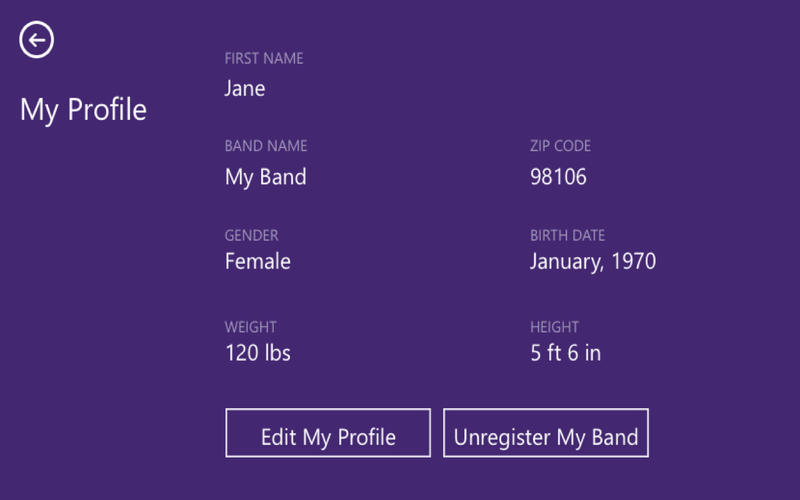The height and width of the screenshot is (500, 800).
Task: Click the GENDER field label
Action: click(x=251, y=236)
